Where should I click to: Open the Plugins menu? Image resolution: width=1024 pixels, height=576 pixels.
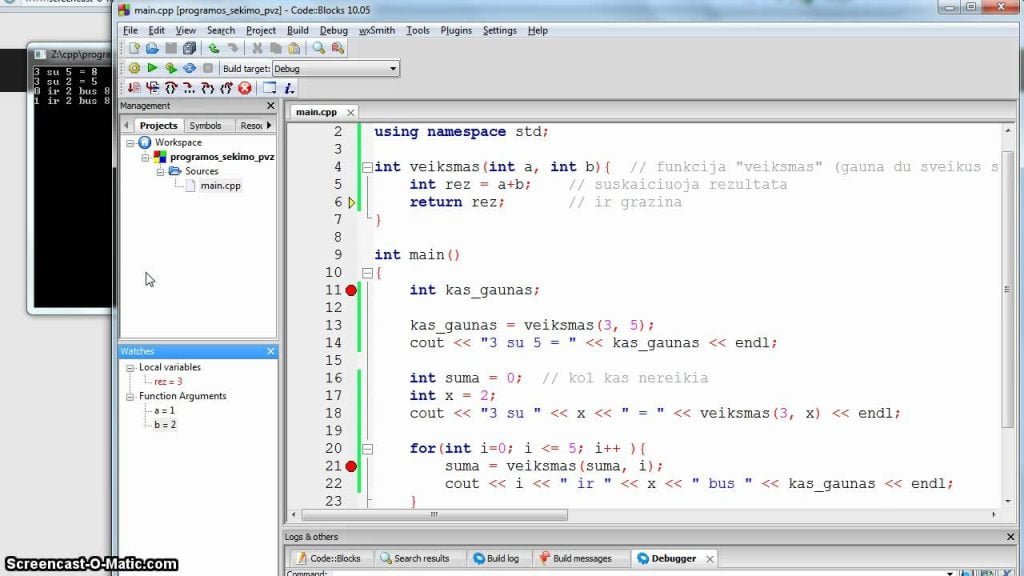456,31
